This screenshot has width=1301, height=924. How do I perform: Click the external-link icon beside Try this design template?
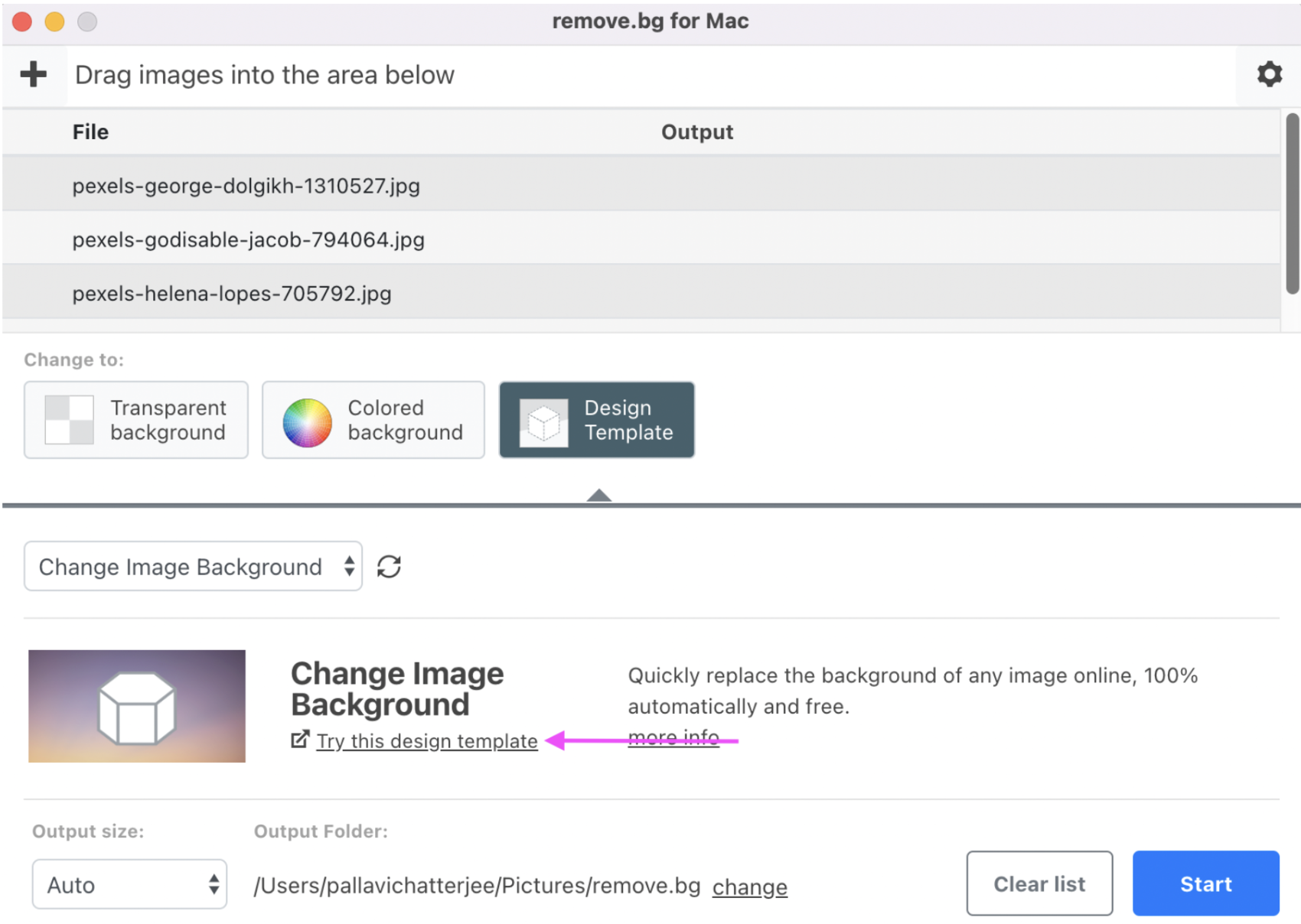point(300,739)
